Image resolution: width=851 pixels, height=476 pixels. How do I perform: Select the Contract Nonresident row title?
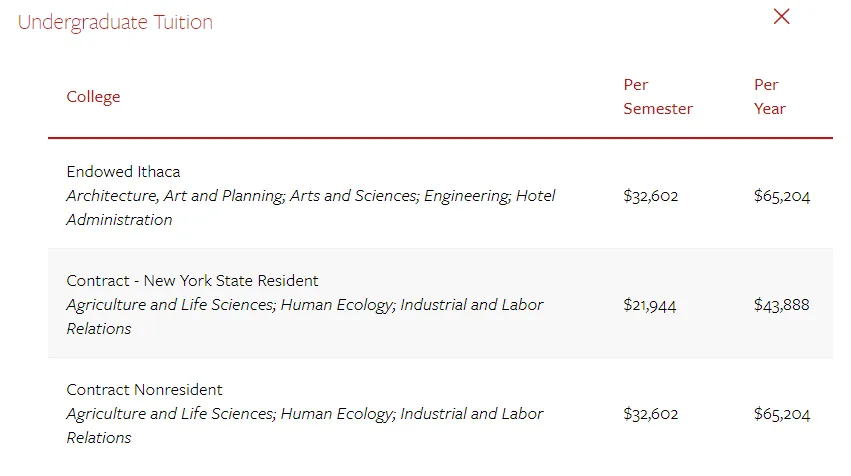(x=144, y=390)
